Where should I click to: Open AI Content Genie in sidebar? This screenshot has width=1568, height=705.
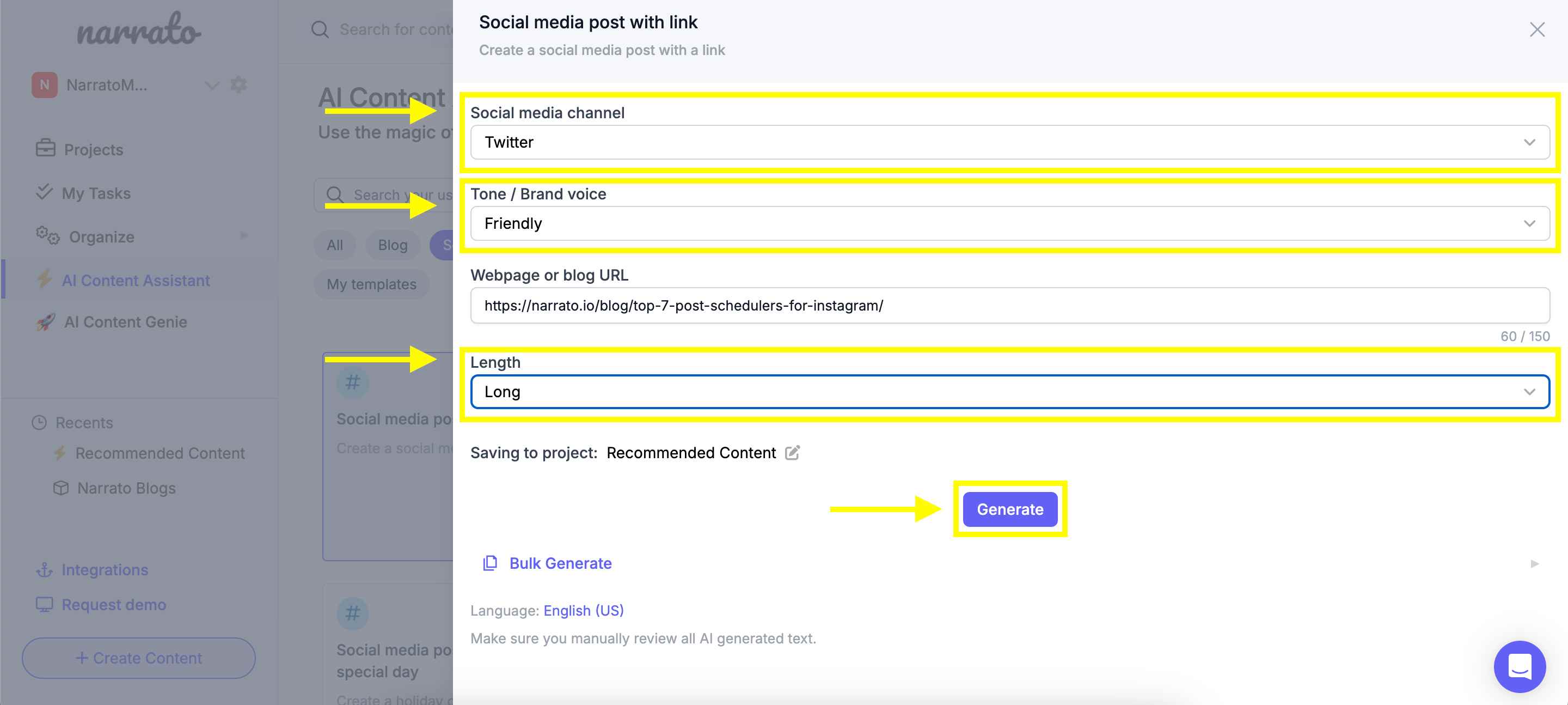click(125, 322)
